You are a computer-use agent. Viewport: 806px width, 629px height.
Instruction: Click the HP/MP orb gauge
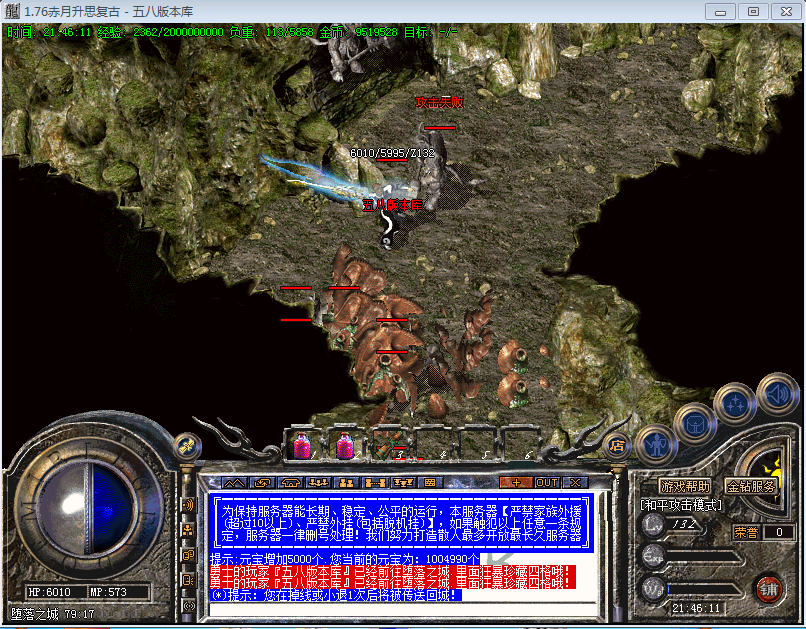point(88,507)
